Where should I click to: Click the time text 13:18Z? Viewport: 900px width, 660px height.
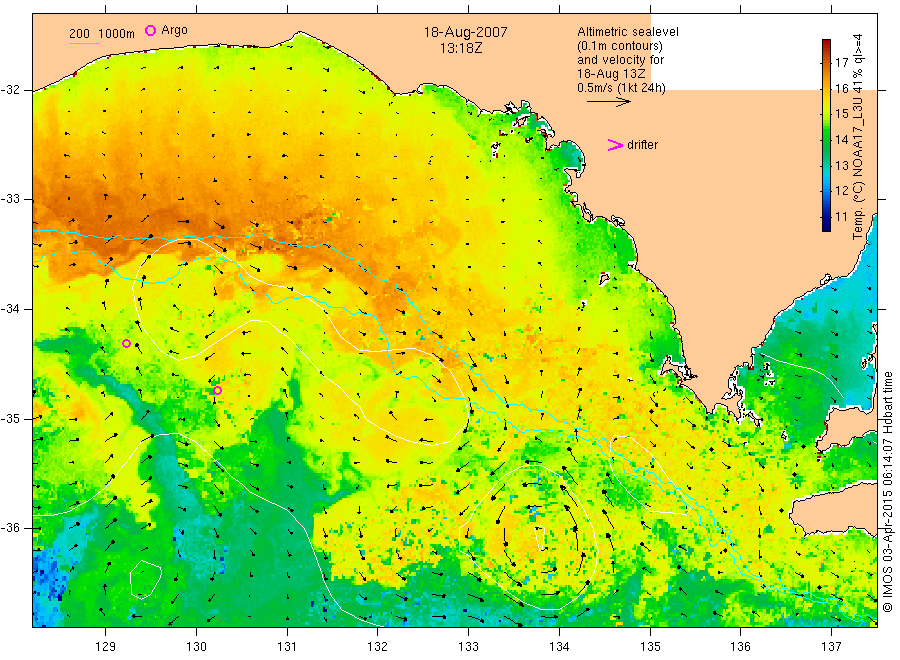[x=461, y=49]
